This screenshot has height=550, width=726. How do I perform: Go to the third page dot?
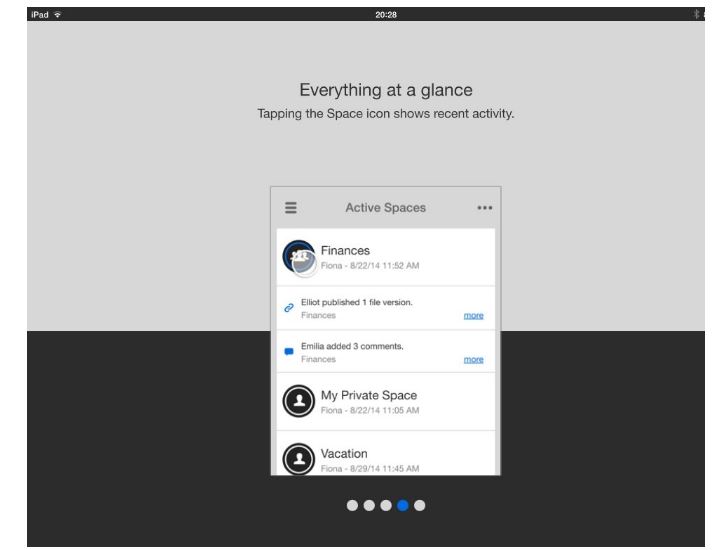click(x=386, y=506)
